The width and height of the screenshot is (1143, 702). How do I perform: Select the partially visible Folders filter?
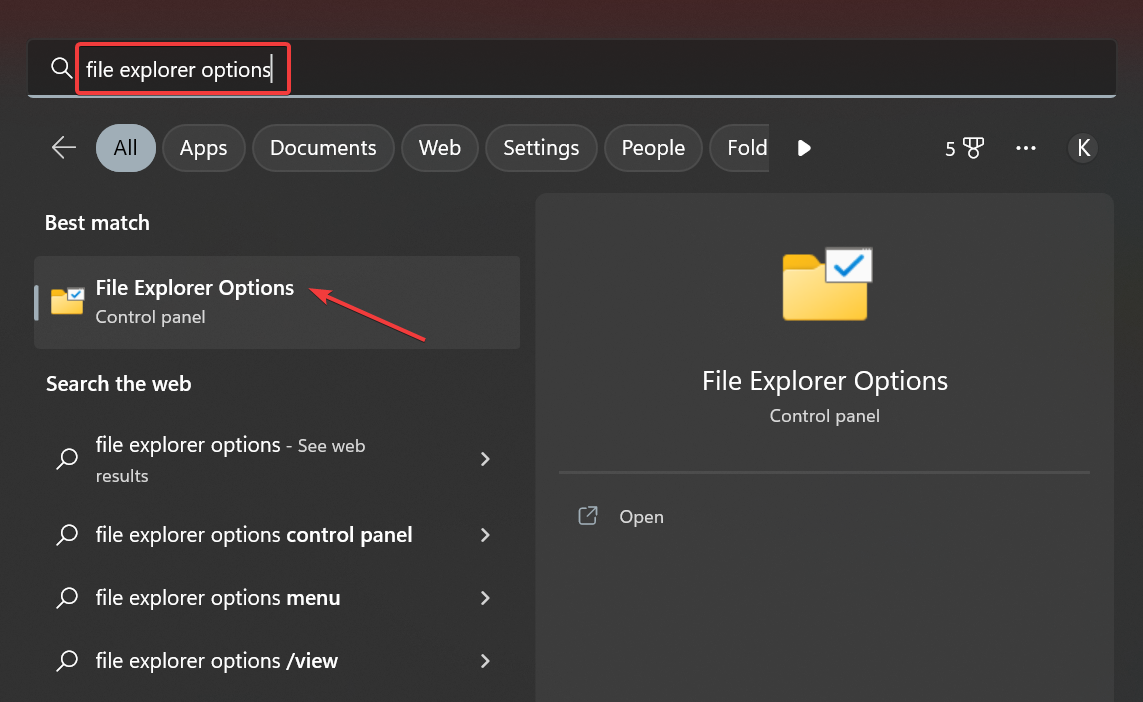740,148
